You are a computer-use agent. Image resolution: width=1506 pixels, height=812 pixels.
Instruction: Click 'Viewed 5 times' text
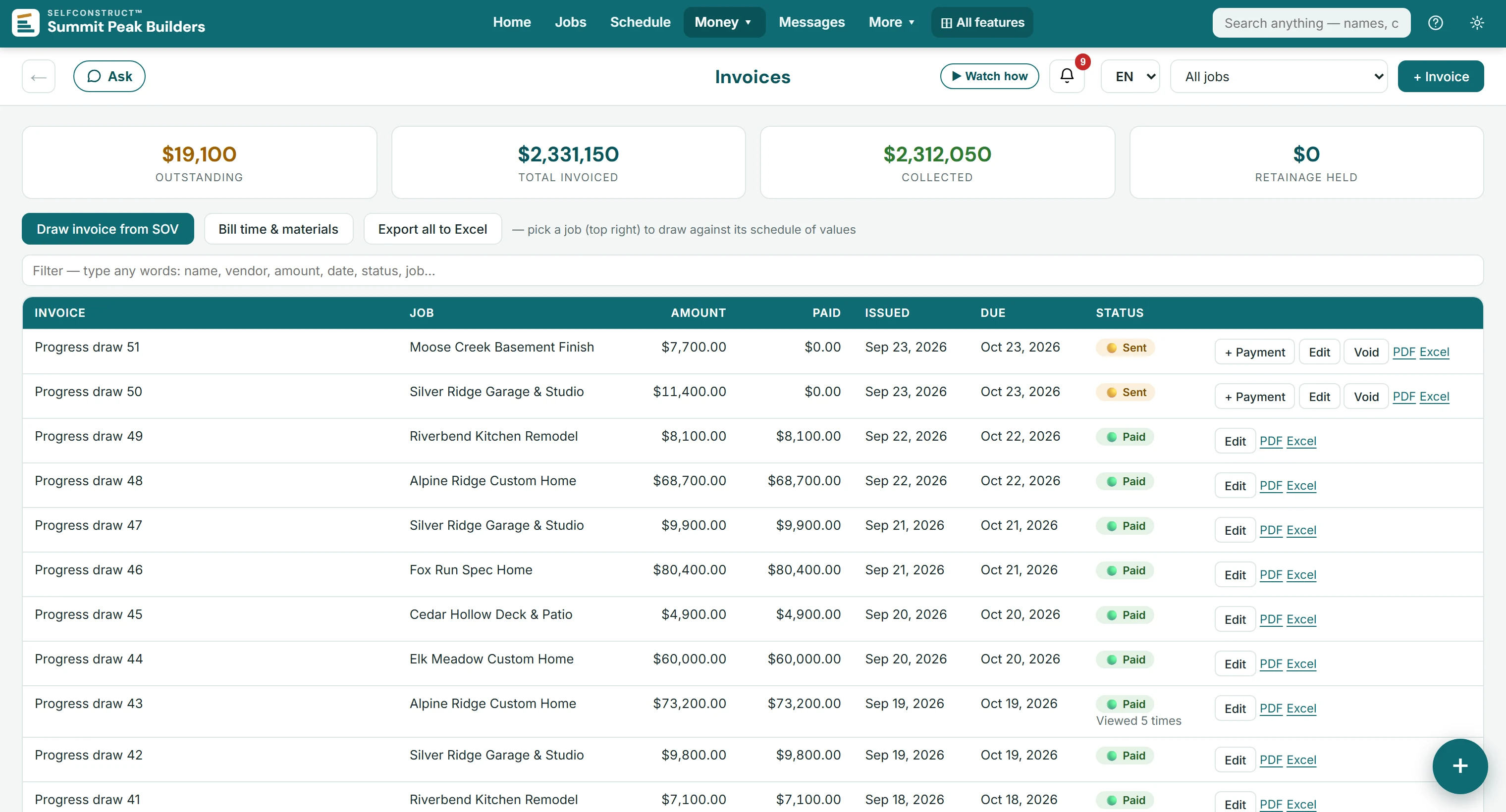(1138, 720)
